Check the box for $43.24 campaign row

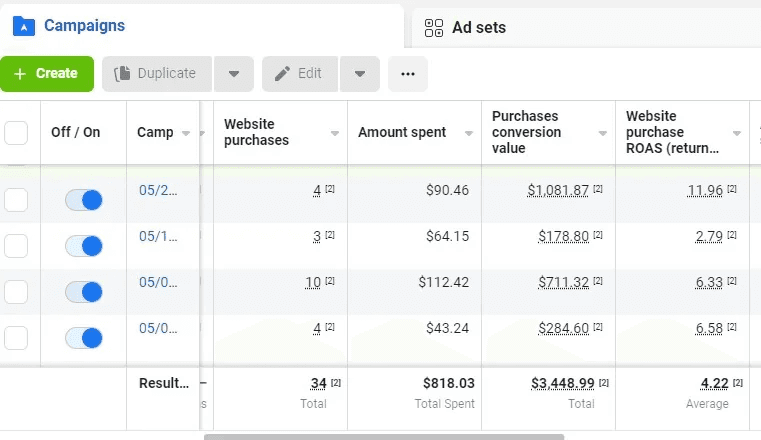[16, 338]
